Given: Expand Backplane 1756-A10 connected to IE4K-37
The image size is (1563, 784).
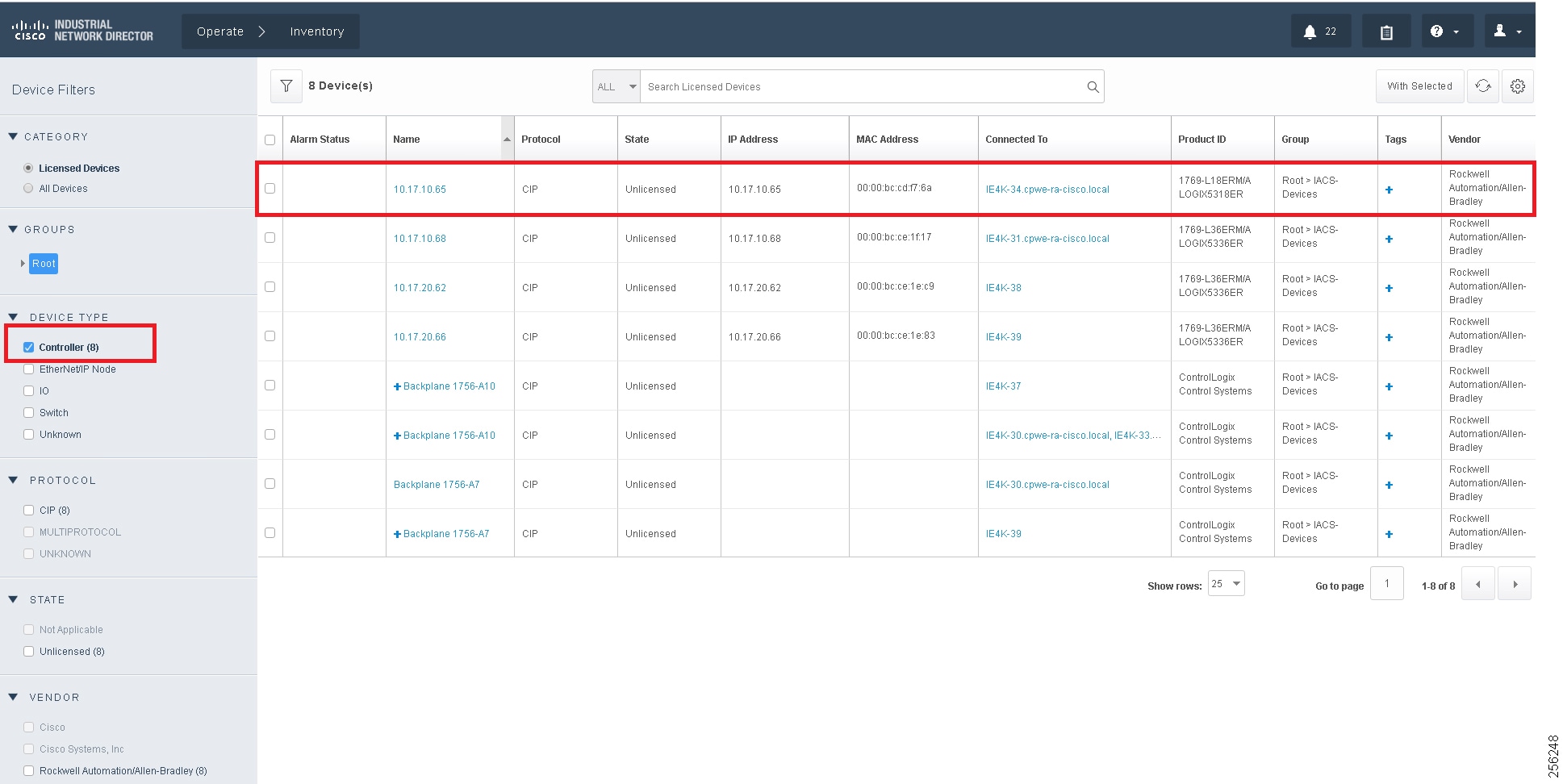Looking at the screenshot, I should 397,386.
